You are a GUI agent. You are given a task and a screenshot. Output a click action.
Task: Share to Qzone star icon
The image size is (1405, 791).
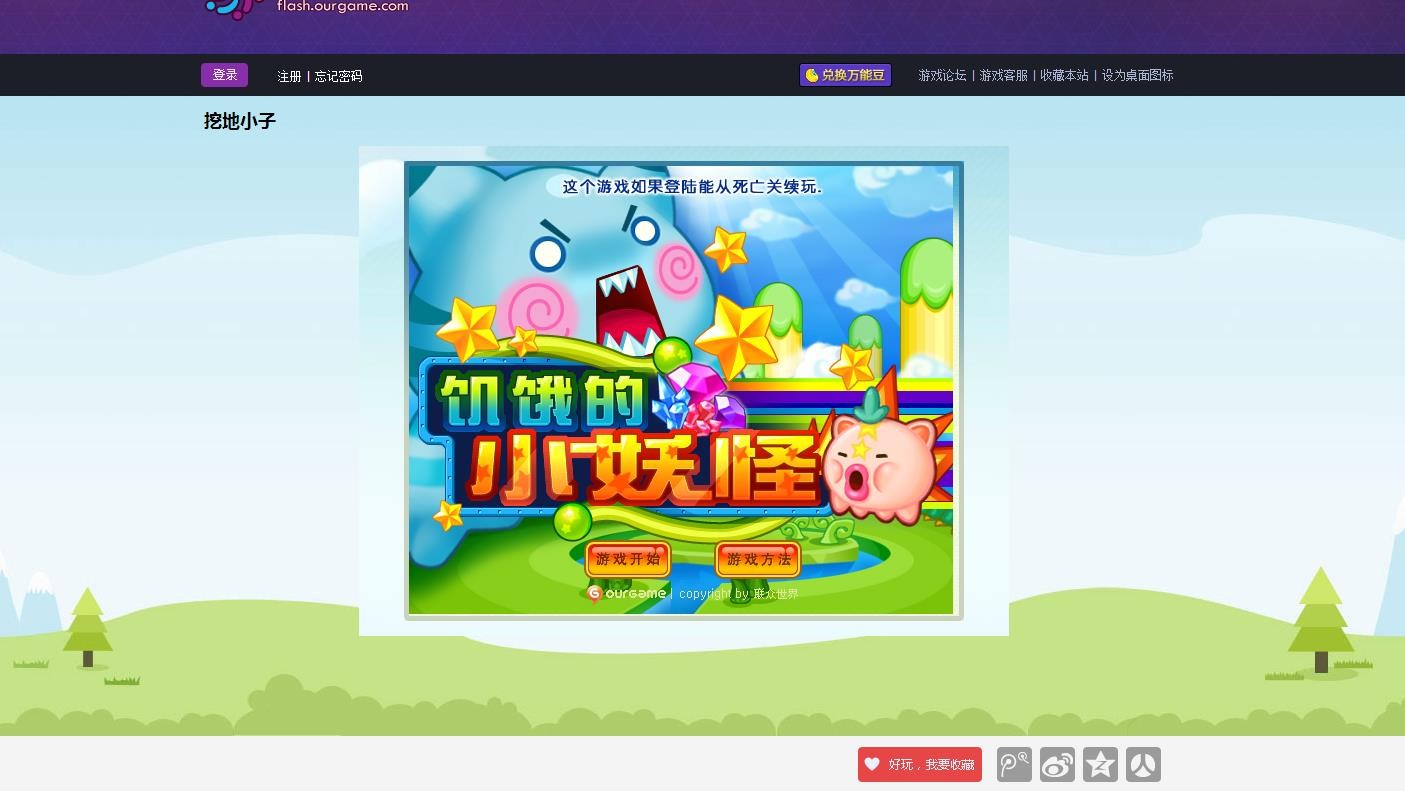point(1100,765)
